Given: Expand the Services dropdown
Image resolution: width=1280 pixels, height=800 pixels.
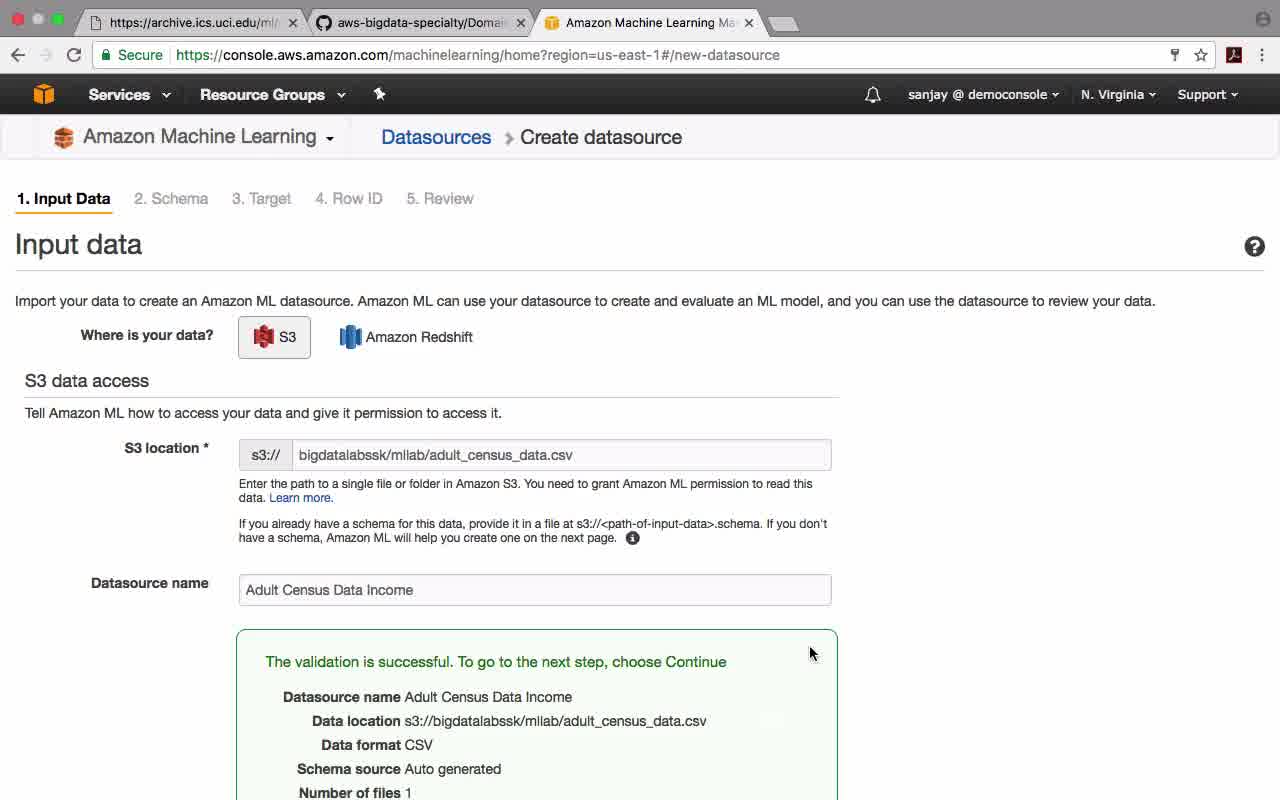Looking at the screenshot, I should coord(129,94).
